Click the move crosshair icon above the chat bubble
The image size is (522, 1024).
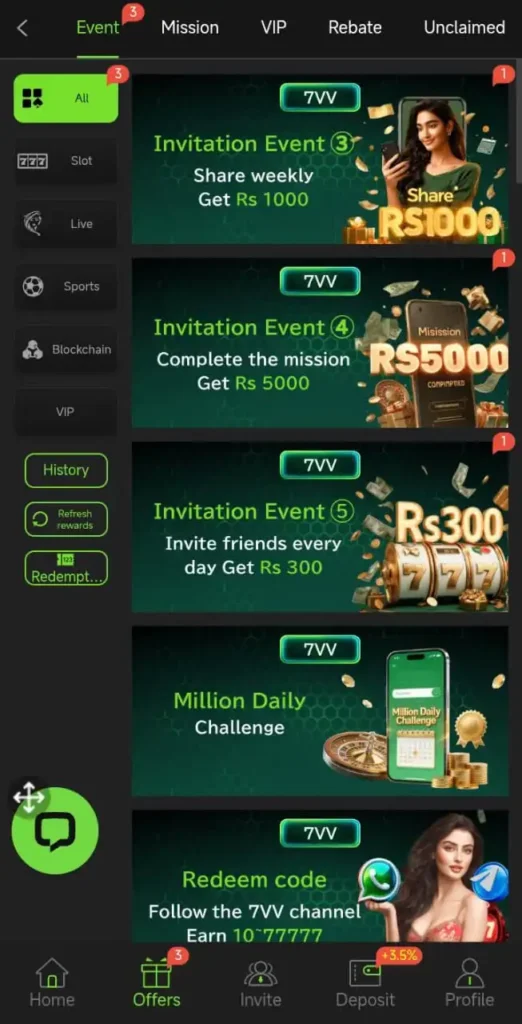coord(29,797)
